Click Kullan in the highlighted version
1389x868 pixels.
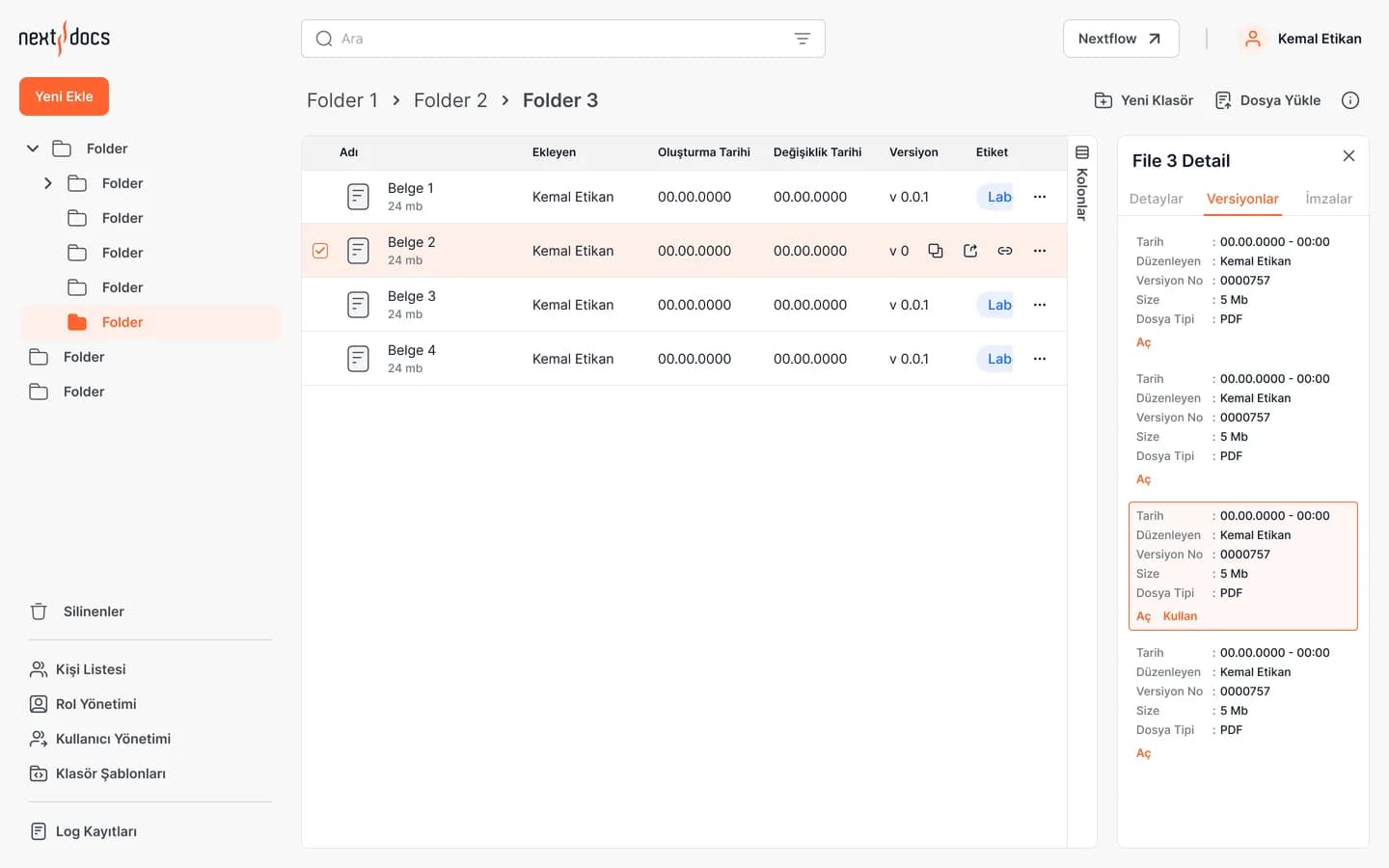pyautogui.click(x=1180, y=616)
